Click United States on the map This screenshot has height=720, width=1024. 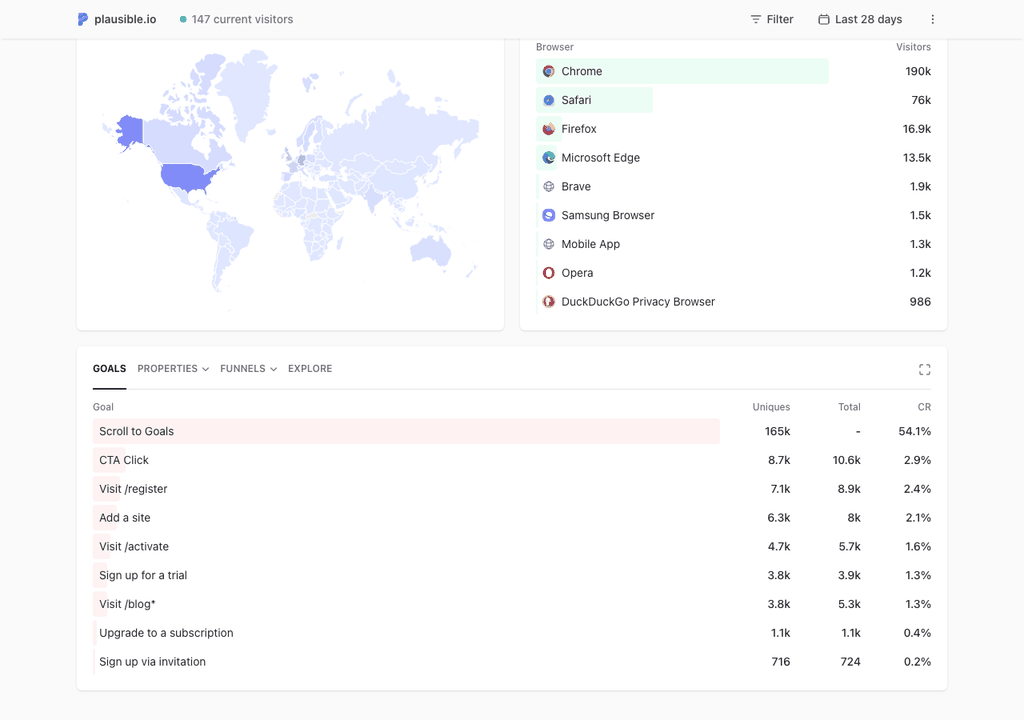[x=186, y=176]
